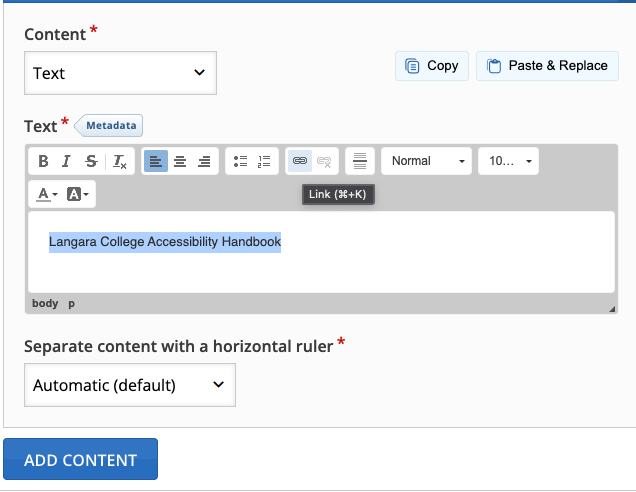Viewport: 636px width, 492px height.
Task: Click the Remove Format icon
Action: [x=119, y=161]
